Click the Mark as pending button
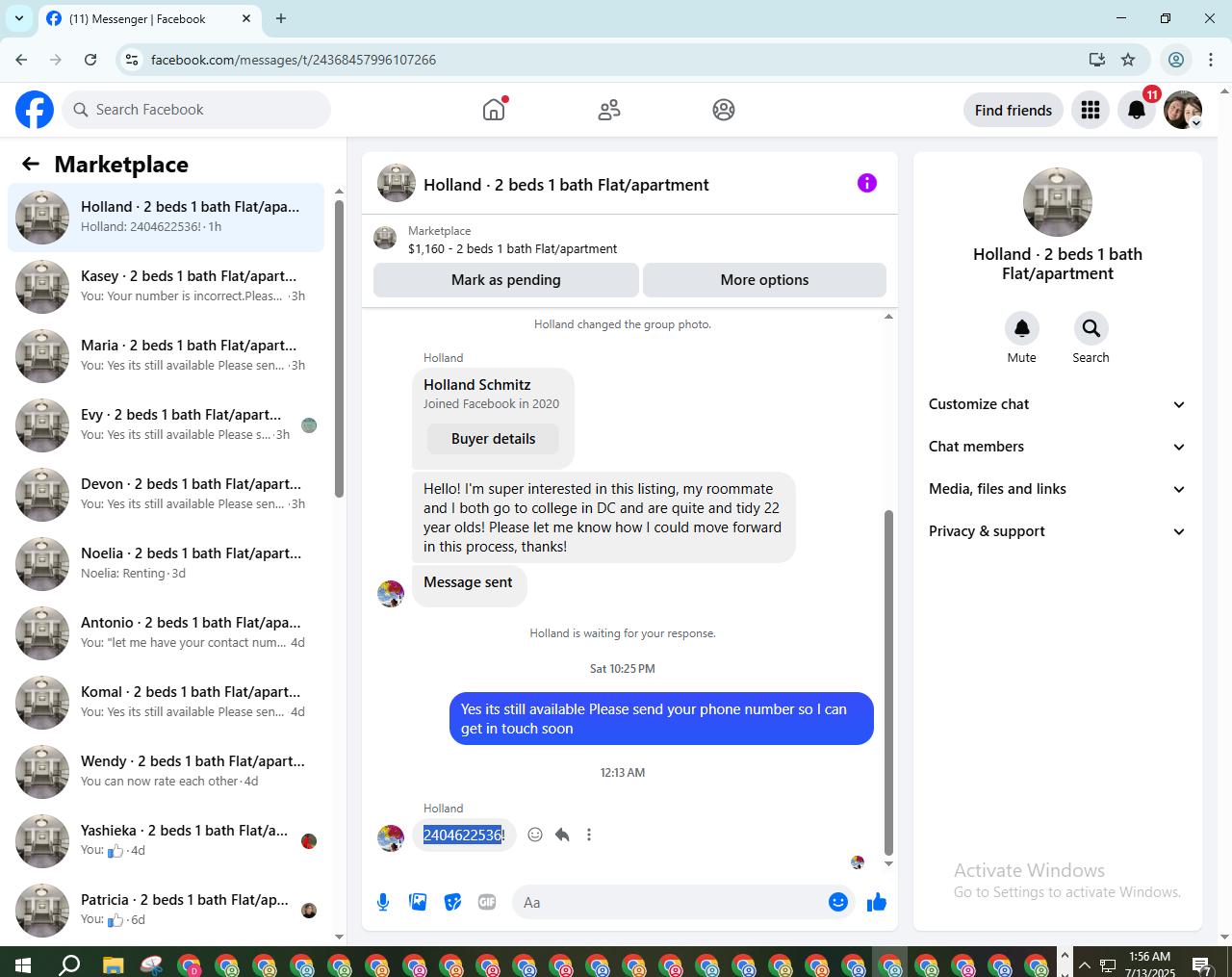1232x977 pixels. pyautogui.click(x=506, y=280)
